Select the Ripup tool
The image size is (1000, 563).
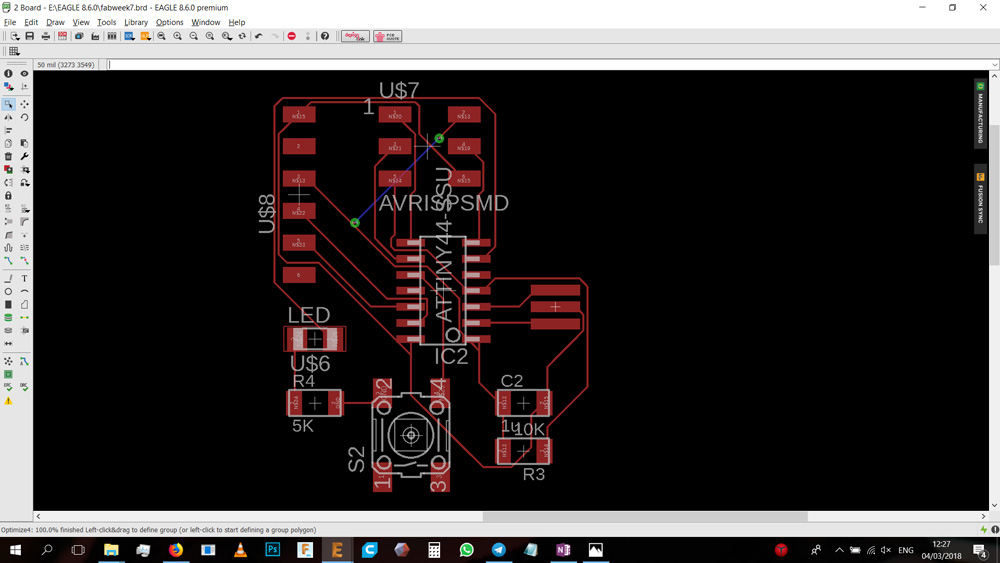click(x=24, y=260)
